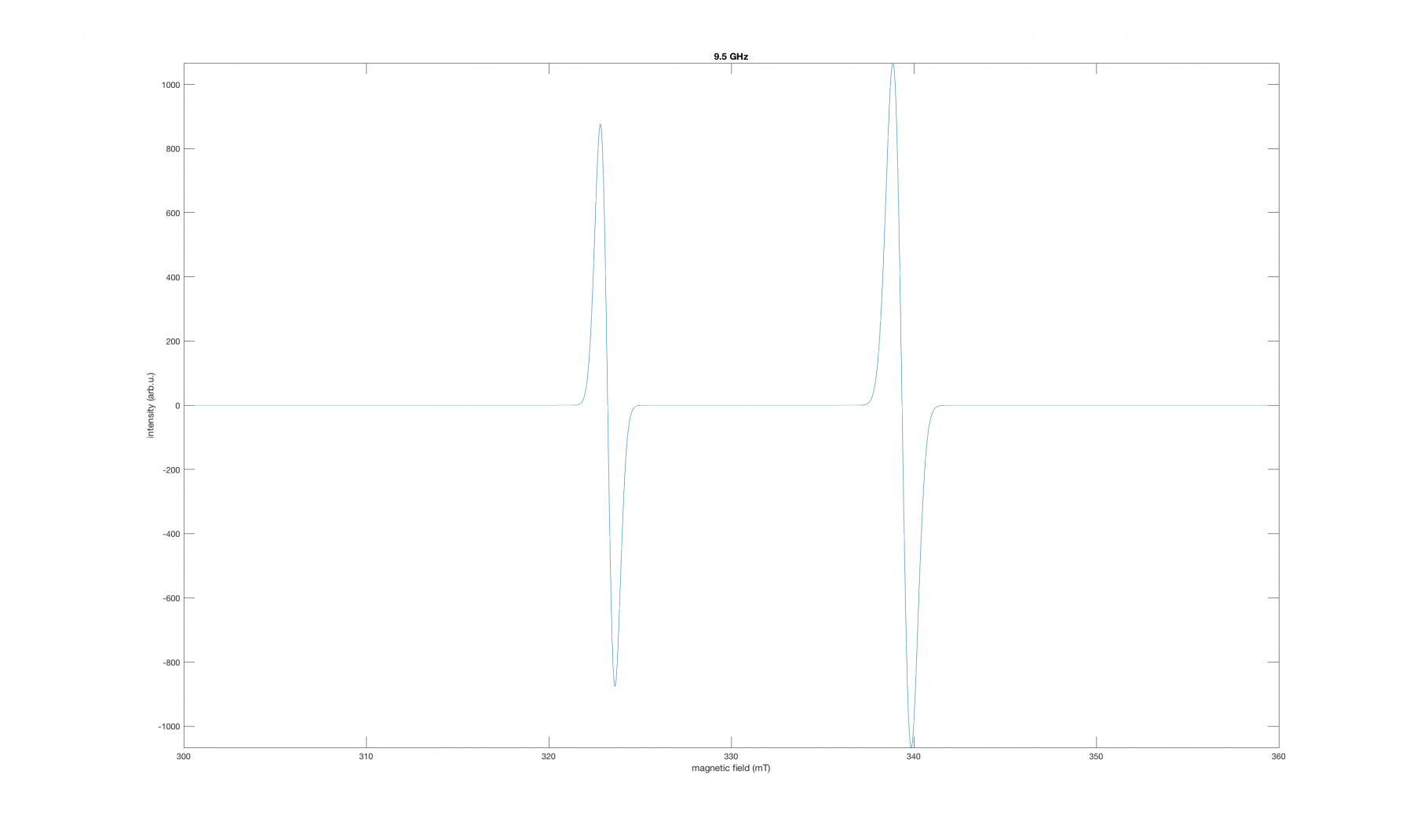Image resolution: width=1413 pixels, height=840 pixels.
Task: Click the plot title "9.5 GHz"
Action: pyautogui.click(x=730, y=57)
